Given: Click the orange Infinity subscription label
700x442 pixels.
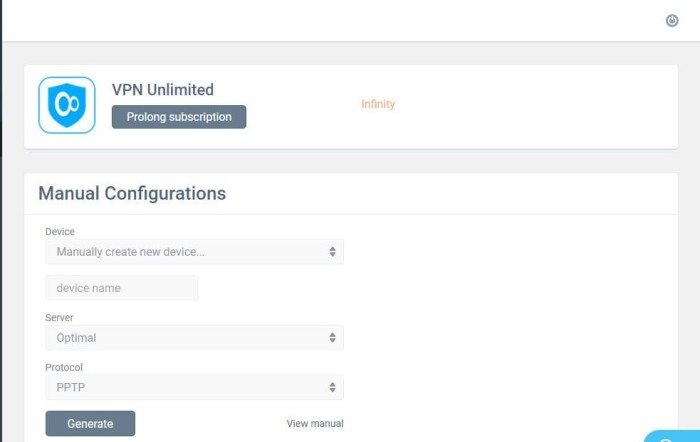Looking at the screenshot, I should (378, 104).
